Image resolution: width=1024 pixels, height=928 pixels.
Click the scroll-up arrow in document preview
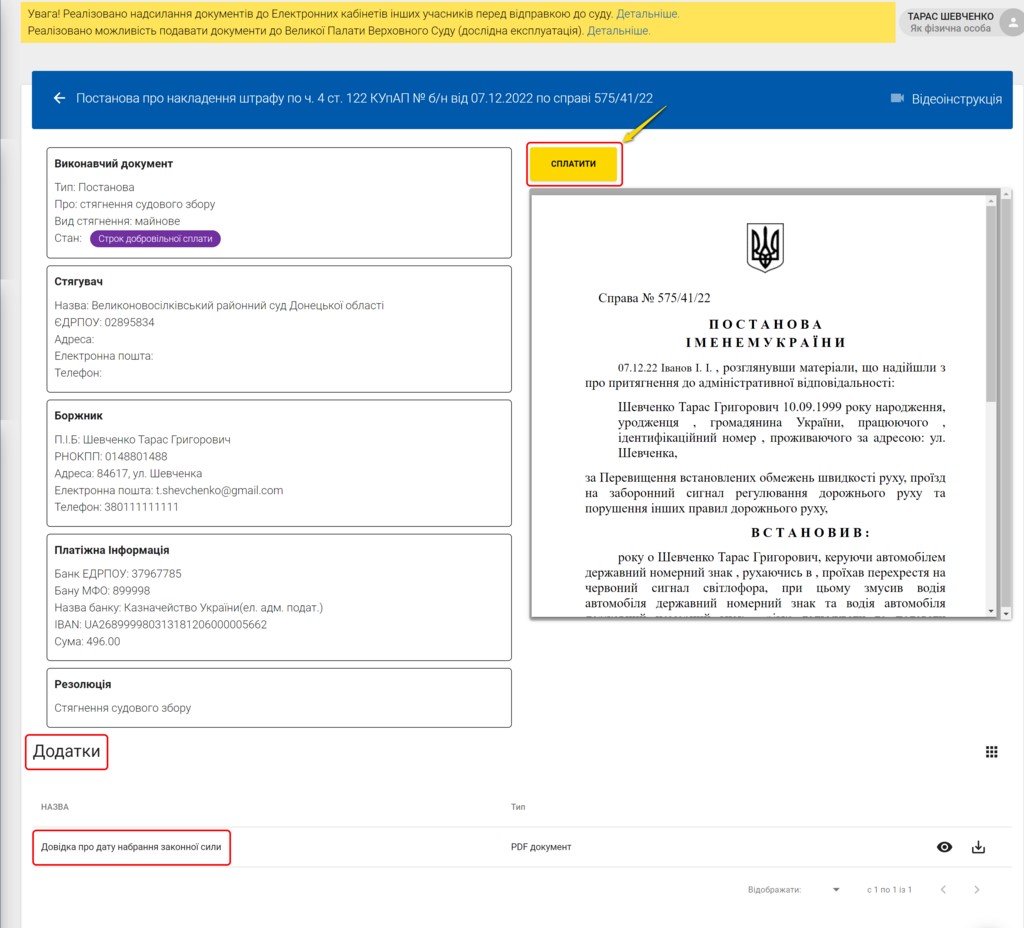tap(991, 194)
